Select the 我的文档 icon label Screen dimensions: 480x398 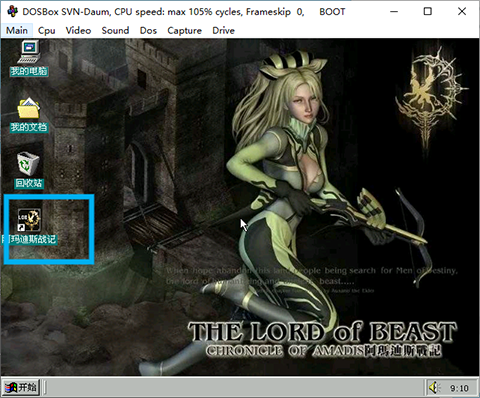point(29,127)
